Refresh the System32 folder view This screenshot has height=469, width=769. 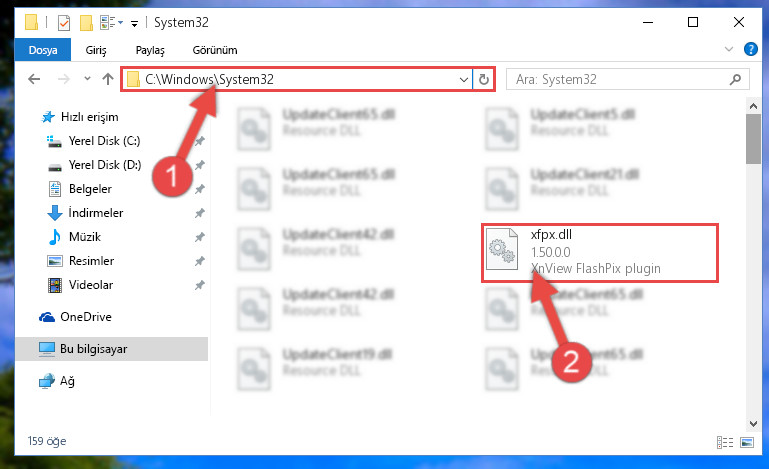click(x=484, y=79)
